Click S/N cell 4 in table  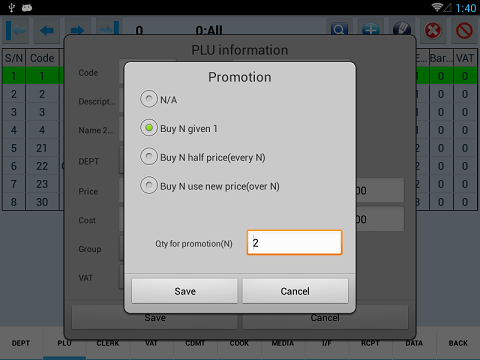click(14, 130)
